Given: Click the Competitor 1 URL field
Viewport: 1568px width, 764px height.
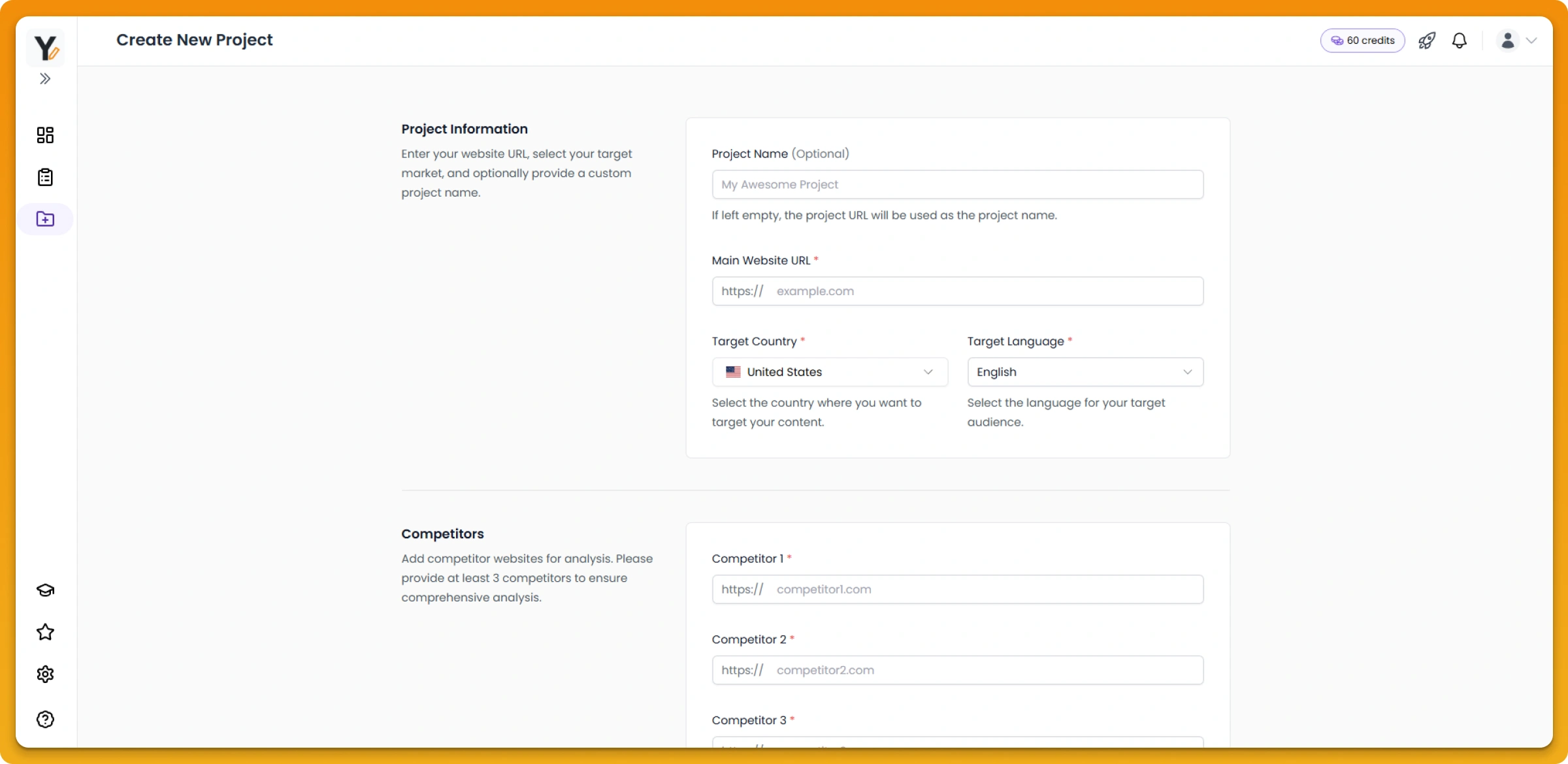Looking at the screenshot, I should pos(987,590).
